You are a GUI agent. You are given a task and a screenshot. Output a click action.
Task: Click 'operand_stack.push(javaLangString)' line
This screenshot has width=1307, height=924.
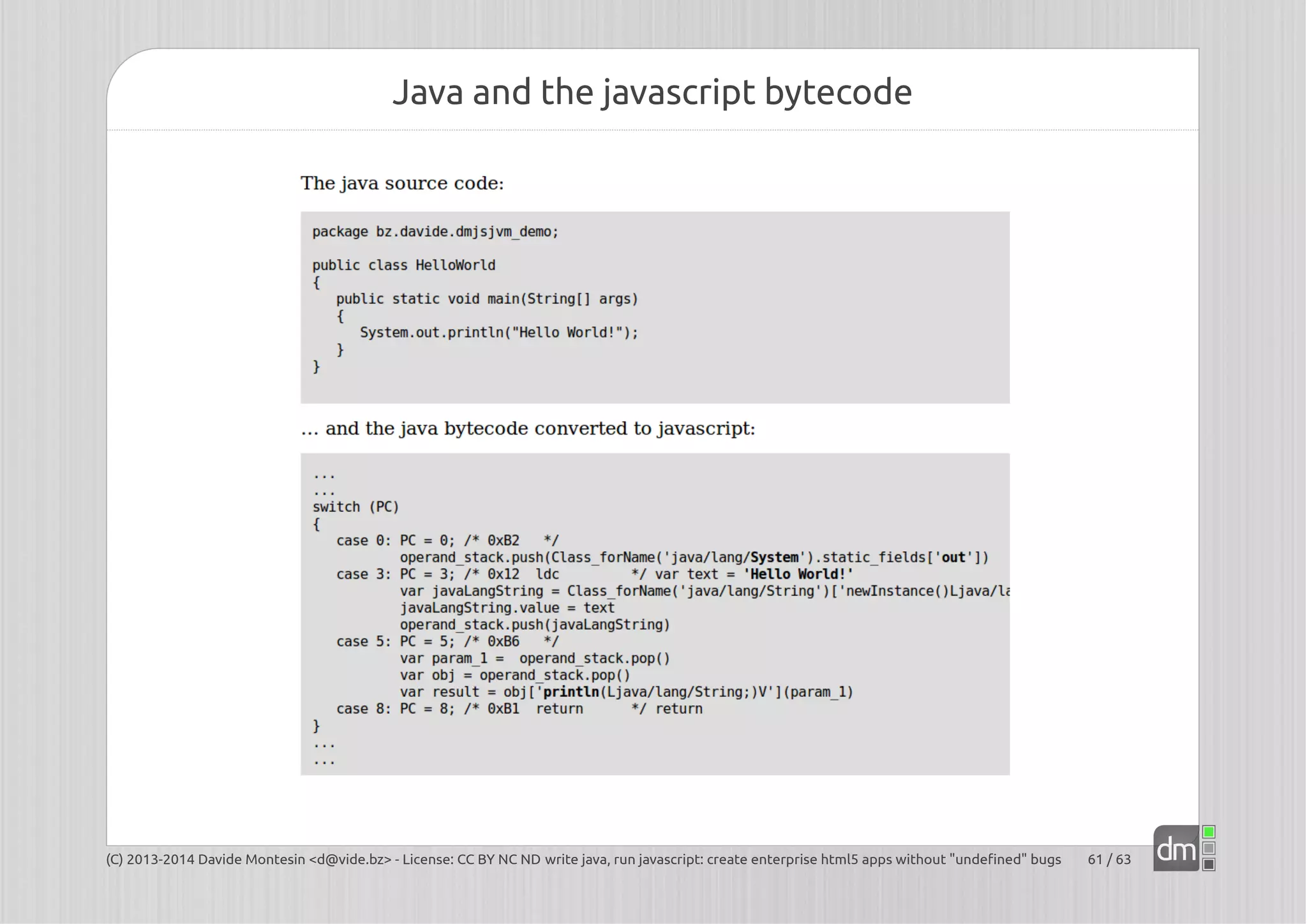[535, 625]
